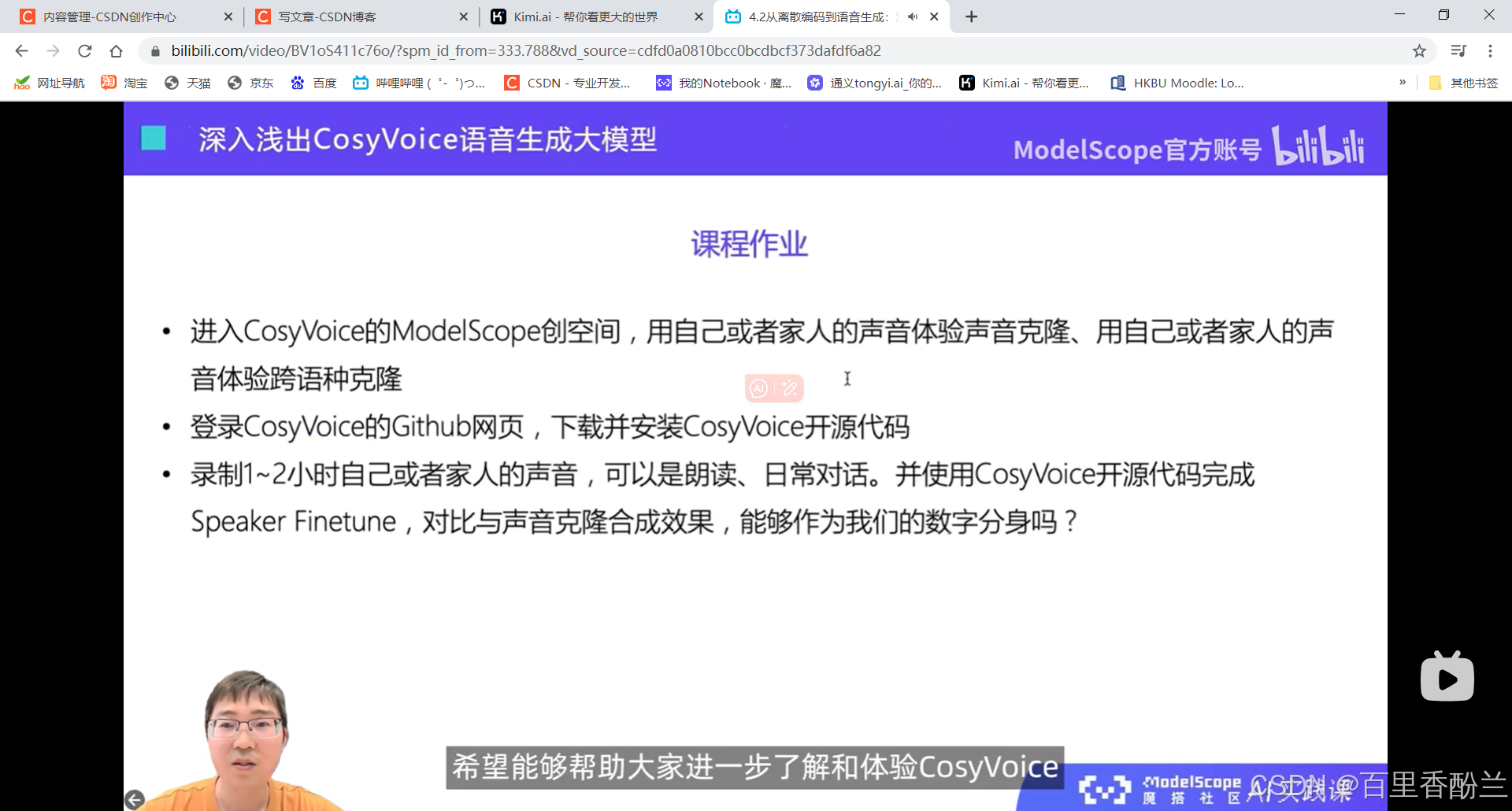Click the bullet starting 进入CosyVoice的ModelScope创空间

pyautogui.click(x=762, y=355)
